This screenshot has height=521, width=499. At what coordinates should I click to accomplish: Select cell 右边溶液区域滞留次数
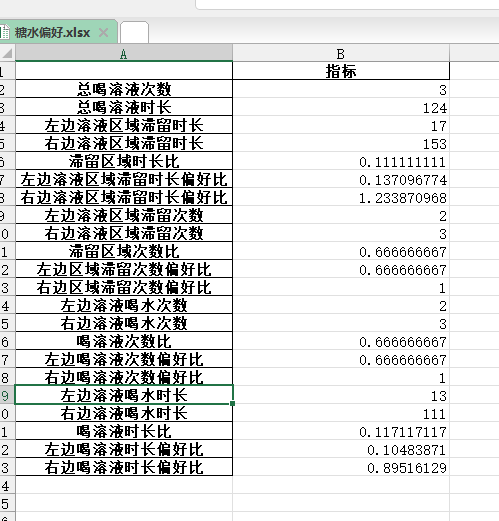click(124, 233)
